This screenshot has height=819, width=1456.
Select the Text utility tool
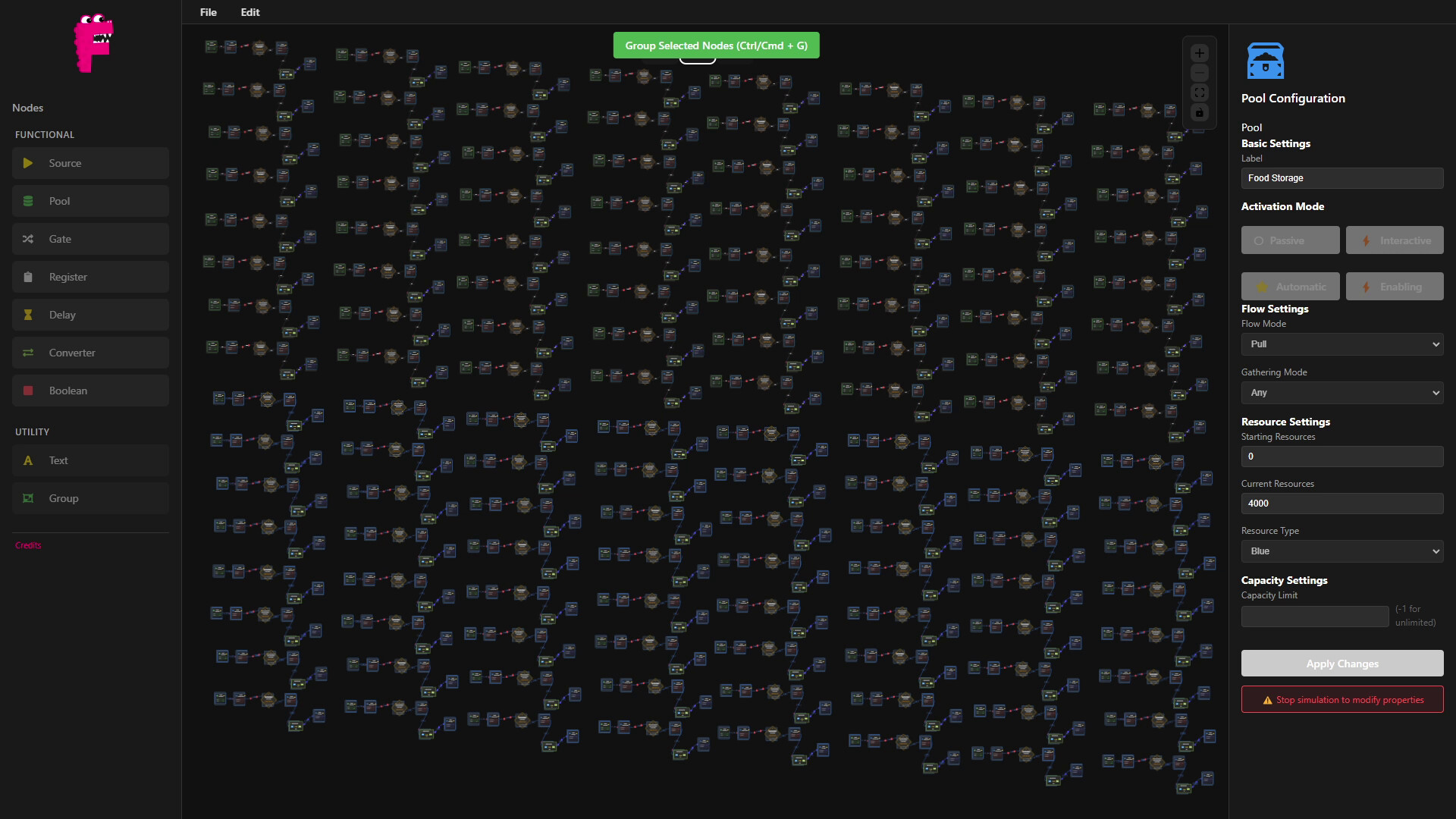tap(90, 460)
